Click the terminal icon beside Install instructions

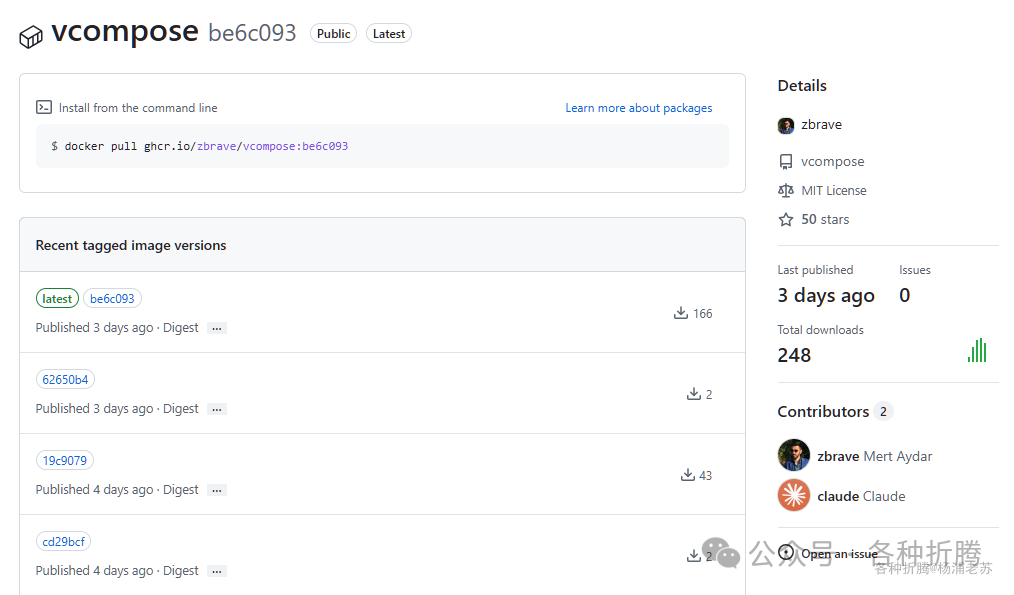[44, 107]
